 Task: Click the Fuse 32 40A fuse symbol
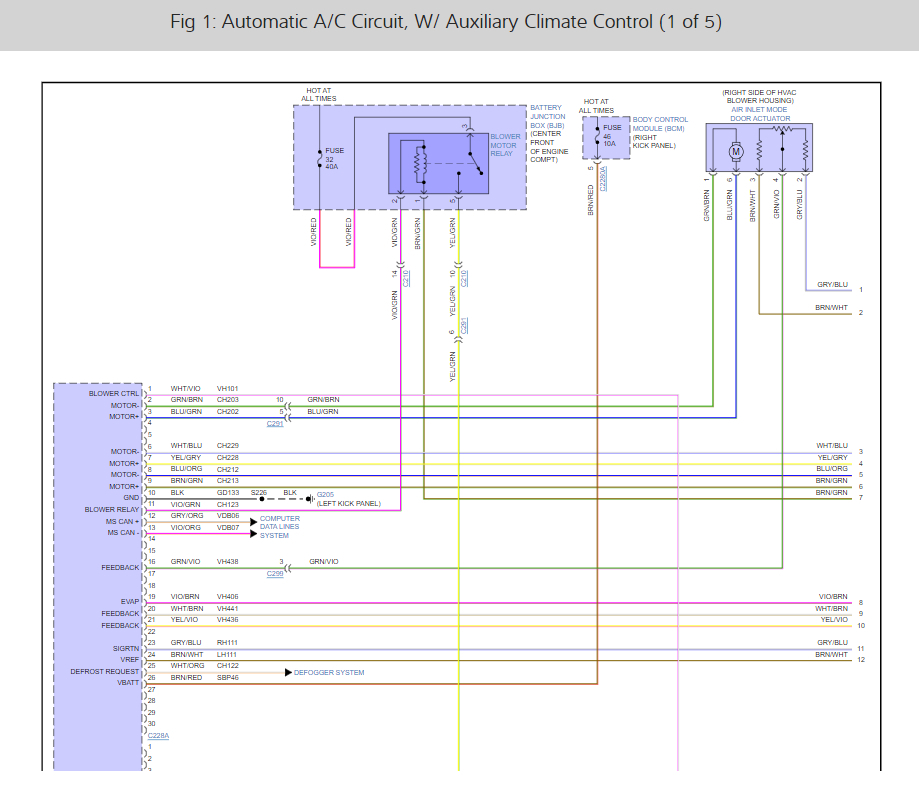click(319, 159)
